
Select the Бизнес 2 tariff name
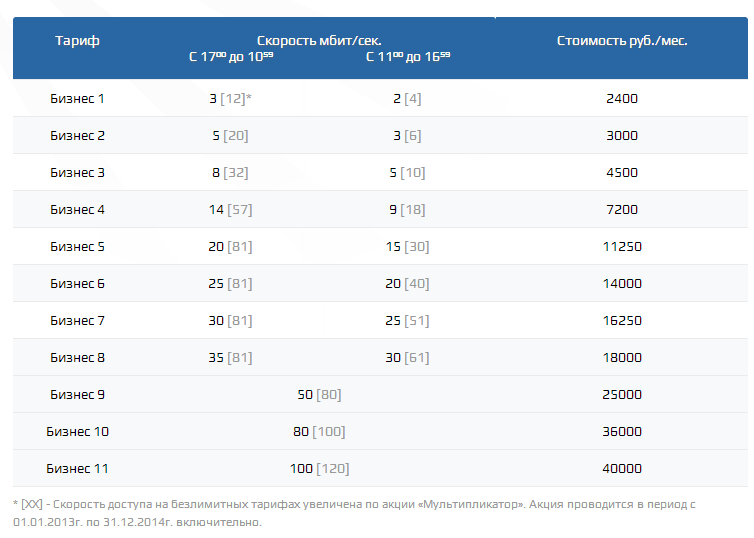tap(77, 135)
